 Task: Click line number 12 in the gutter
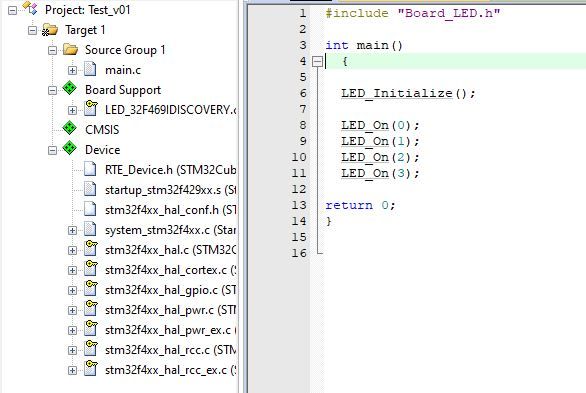(x=299, y=189)
